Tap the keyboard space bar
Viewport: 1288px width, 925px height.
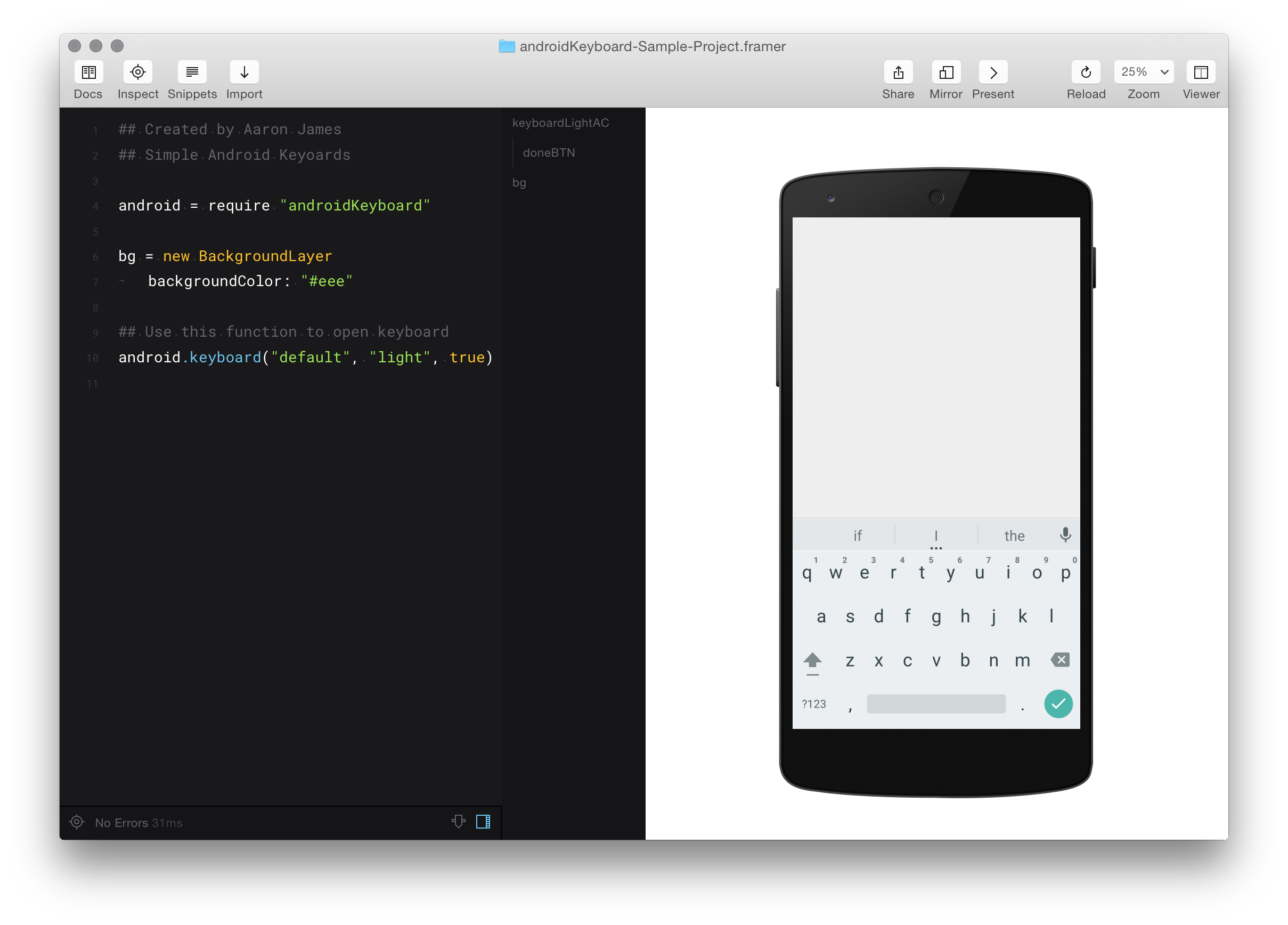[936, 704]
